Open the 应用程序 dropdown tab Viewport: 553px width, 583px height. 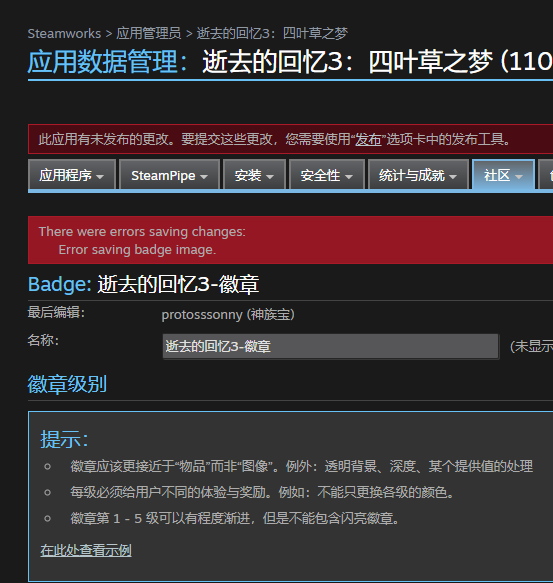(72, 175)
